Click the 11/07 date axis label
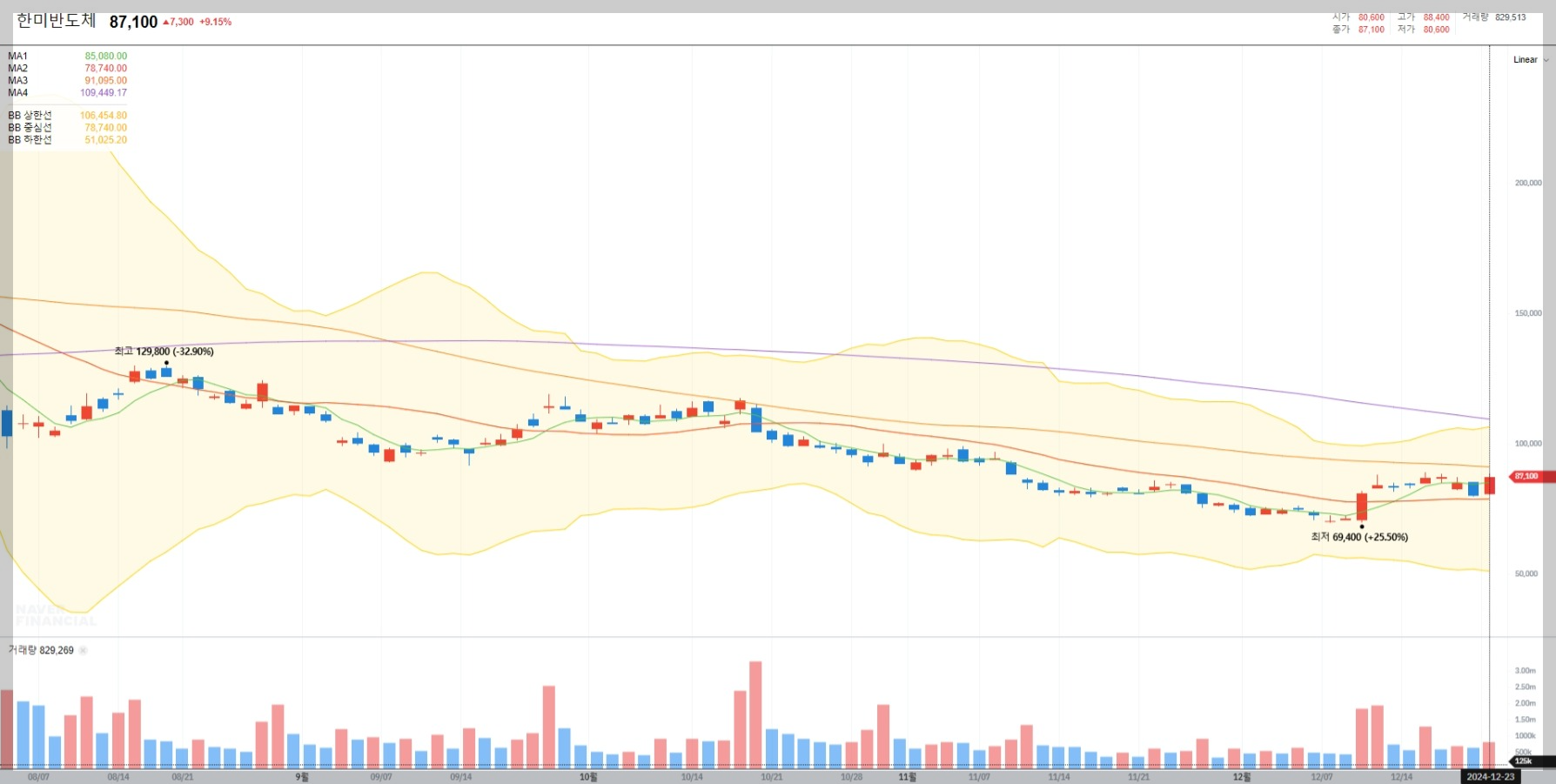Viewport: 1556px width, 784px height. point(979,777)
